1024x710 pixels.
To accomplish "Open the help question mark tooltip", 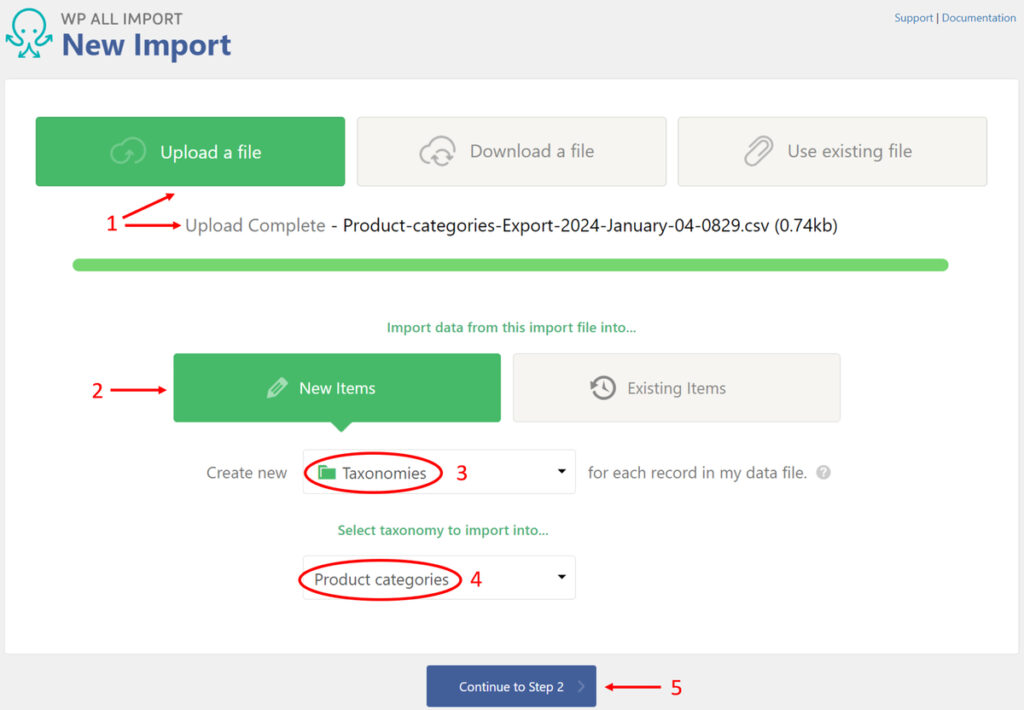I will (x=824, y=472).
